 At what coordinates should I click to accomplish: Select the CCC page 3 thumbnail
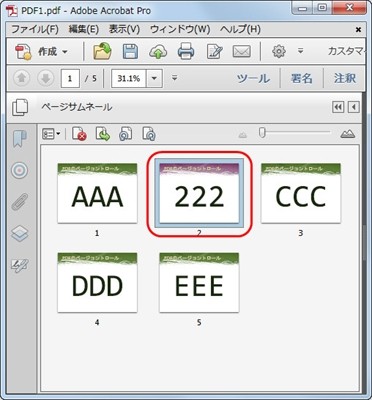tap(301, 193)
